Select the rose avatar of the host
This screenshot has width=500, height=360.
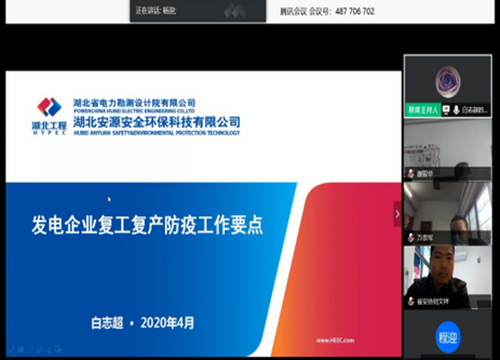tap(448, 82)
